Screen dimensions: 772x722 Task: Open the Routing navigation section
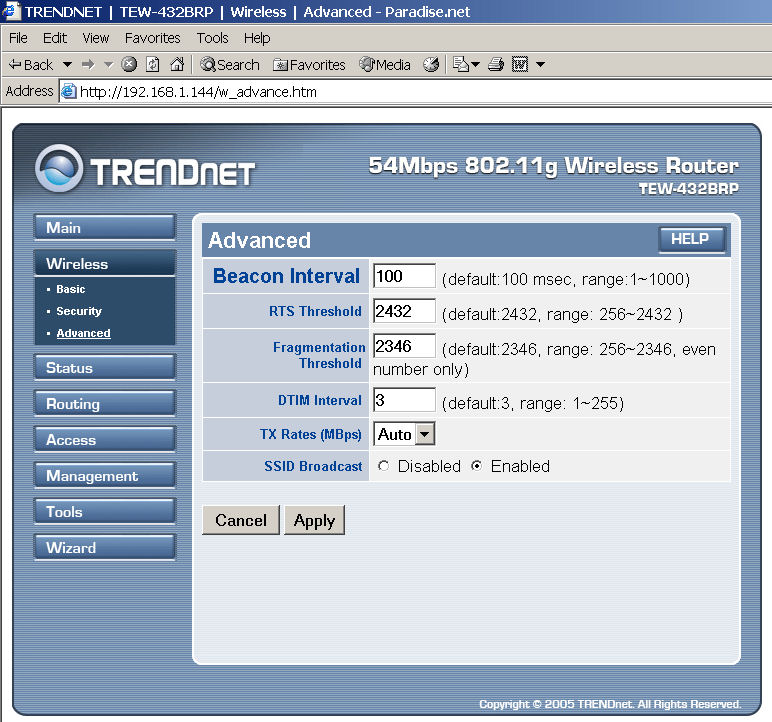pyautogui.click(x=104, y=404)
